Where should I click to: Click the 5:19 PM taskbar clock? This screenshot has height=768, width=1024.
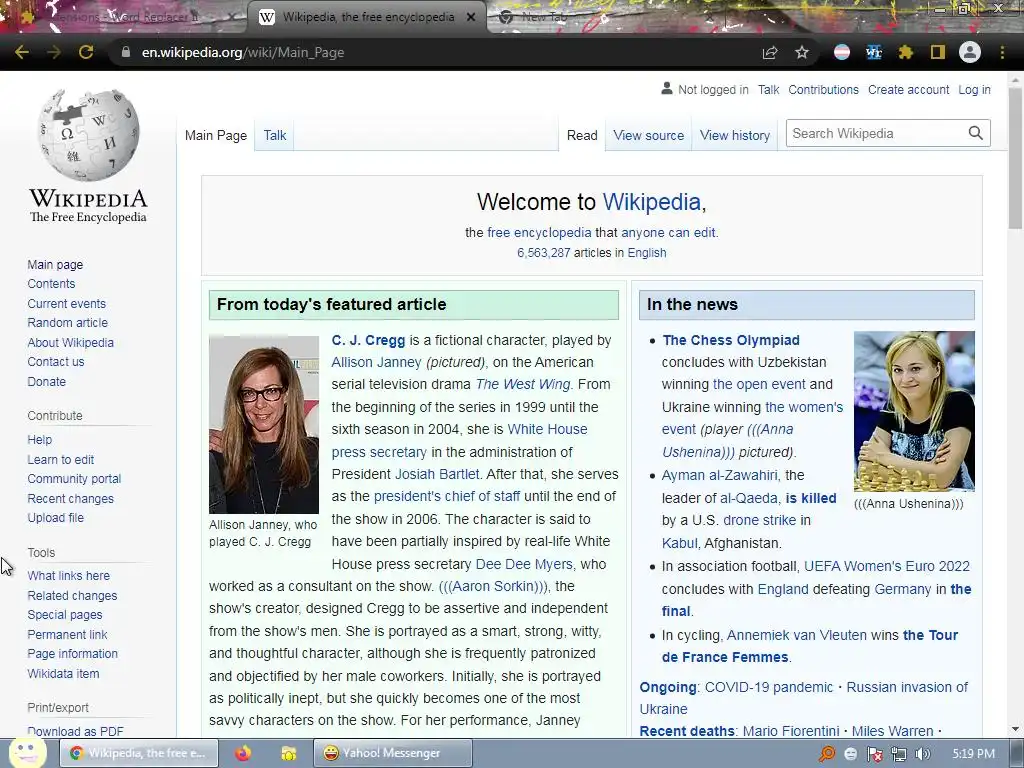click(x=973, y=754)
